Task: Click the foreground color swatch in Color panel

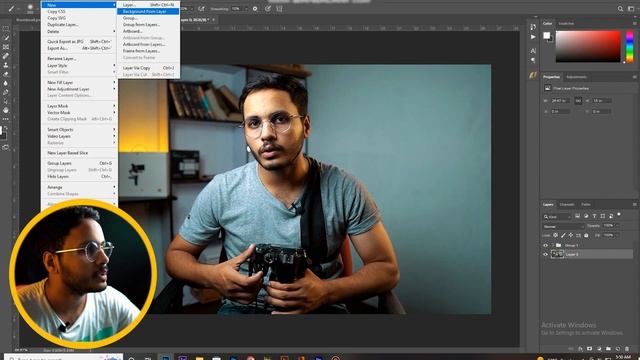Action: coord(546,36)
